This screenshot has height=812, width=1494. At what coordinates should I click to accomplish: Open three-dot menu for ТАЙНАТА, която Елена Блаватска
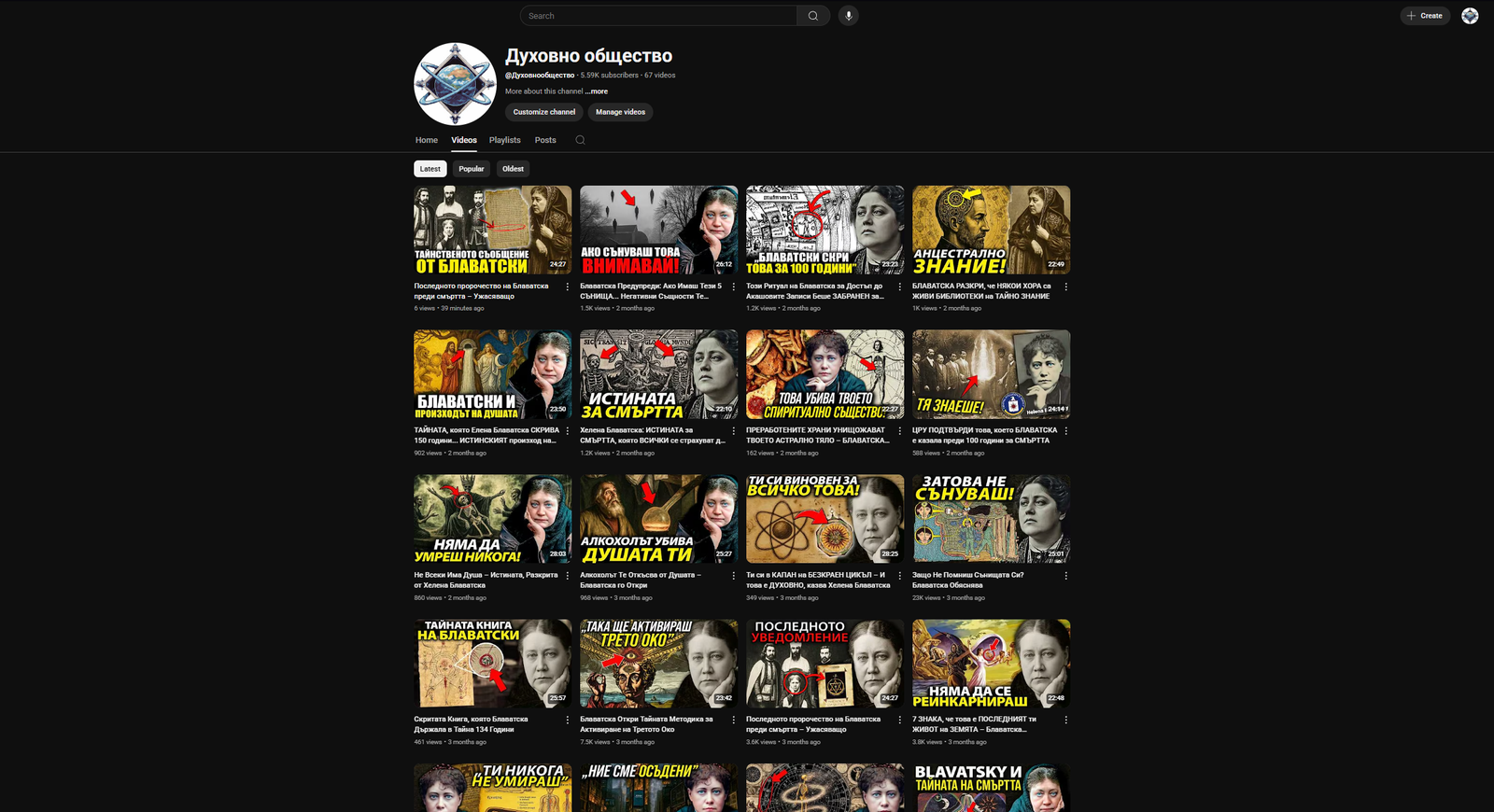pyautogui.click(x=567, y=431)
